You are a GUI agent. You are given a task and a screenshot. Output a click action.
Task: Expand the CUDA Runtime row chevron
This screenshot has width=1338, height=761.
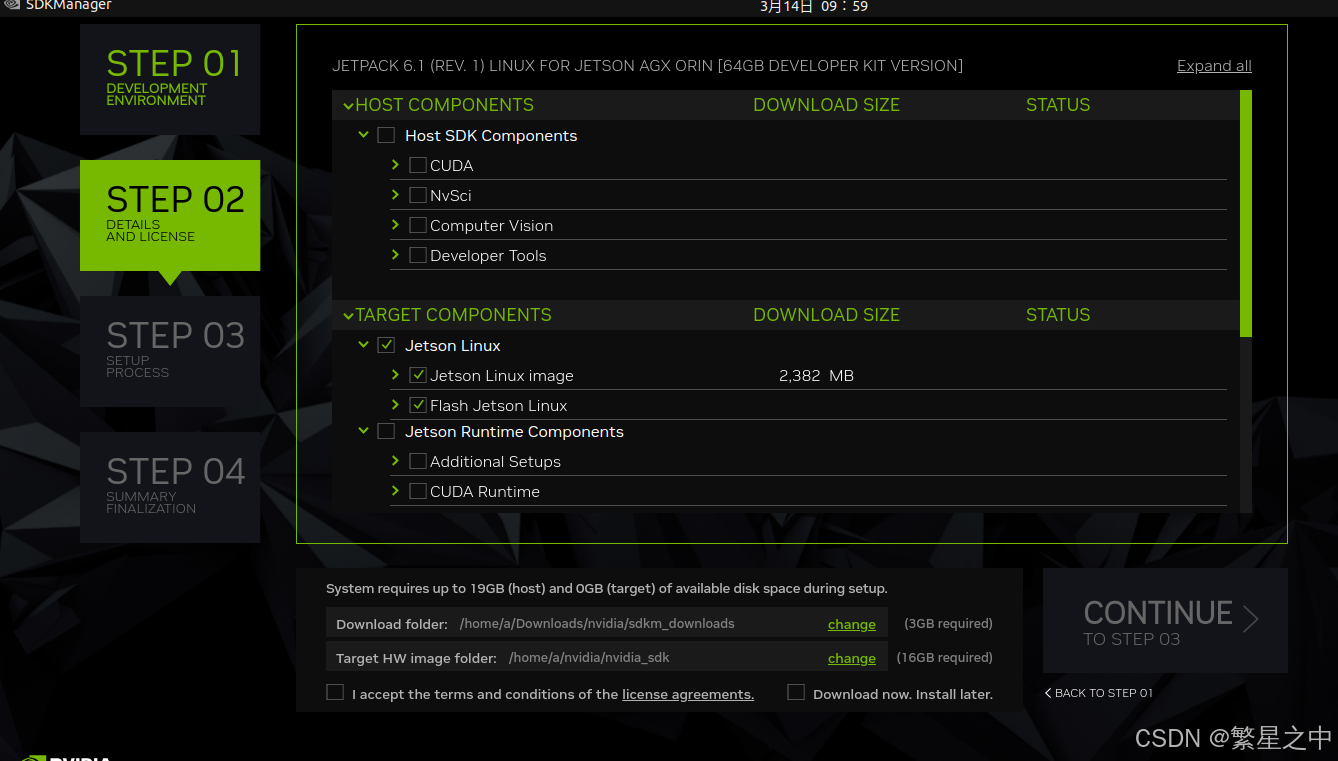(396, 491)
